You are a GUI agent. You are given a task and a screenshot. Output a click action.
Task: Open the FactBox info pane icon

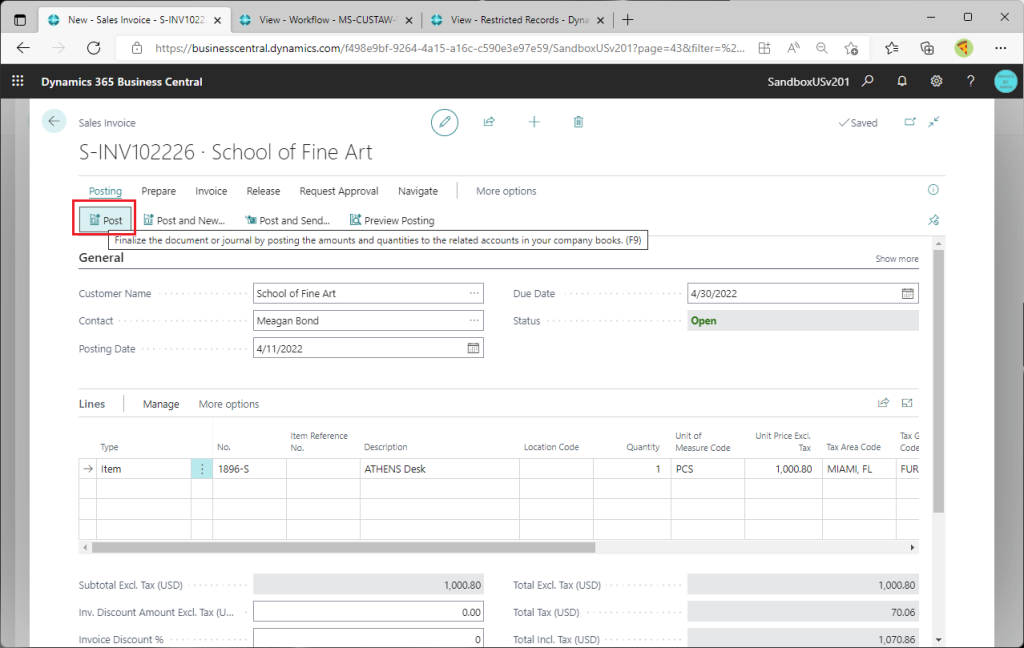coord(933,189)
